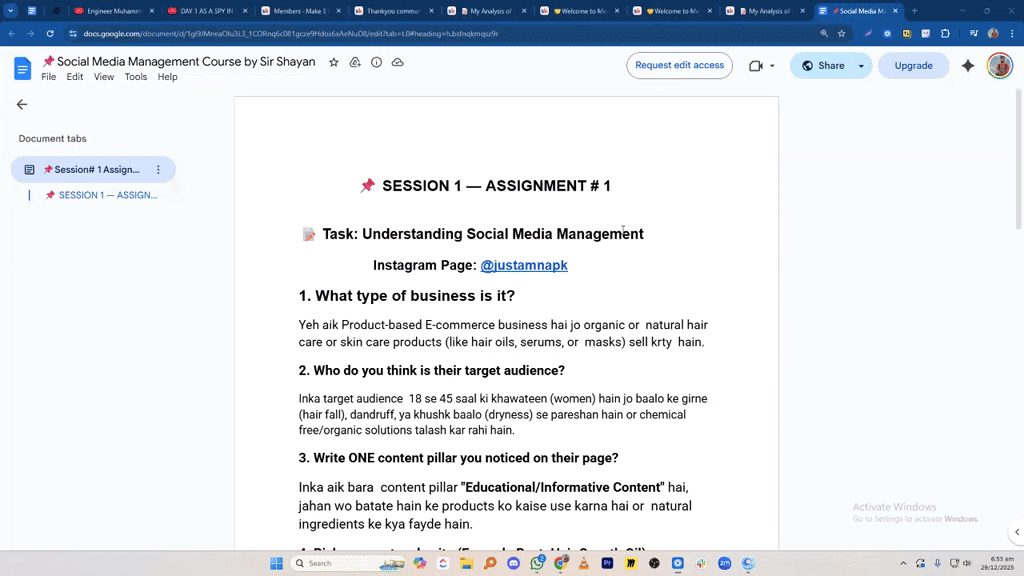Click your profile avatar in the top corner
Image resolution: width=1024 pixels, height=576 pixels.
point(999,65)
